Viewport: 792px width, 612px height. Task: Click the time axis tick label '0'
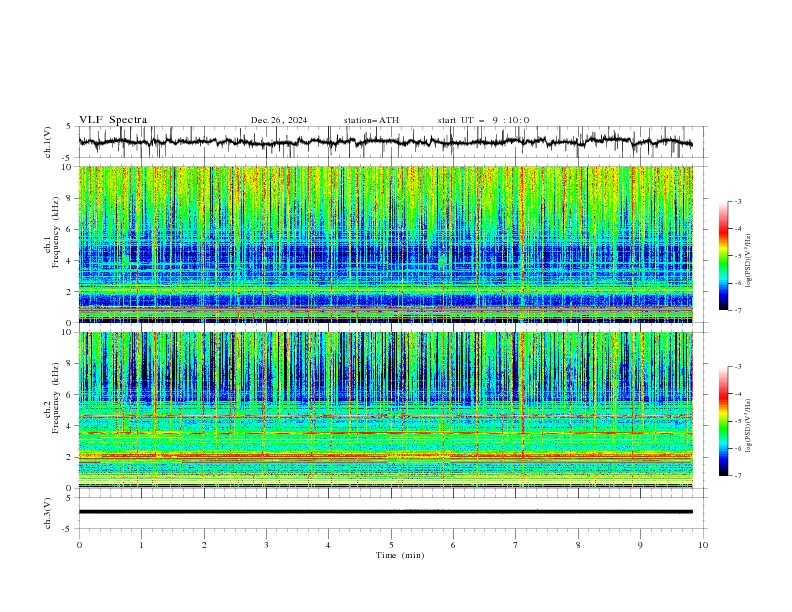coord(79,545)
